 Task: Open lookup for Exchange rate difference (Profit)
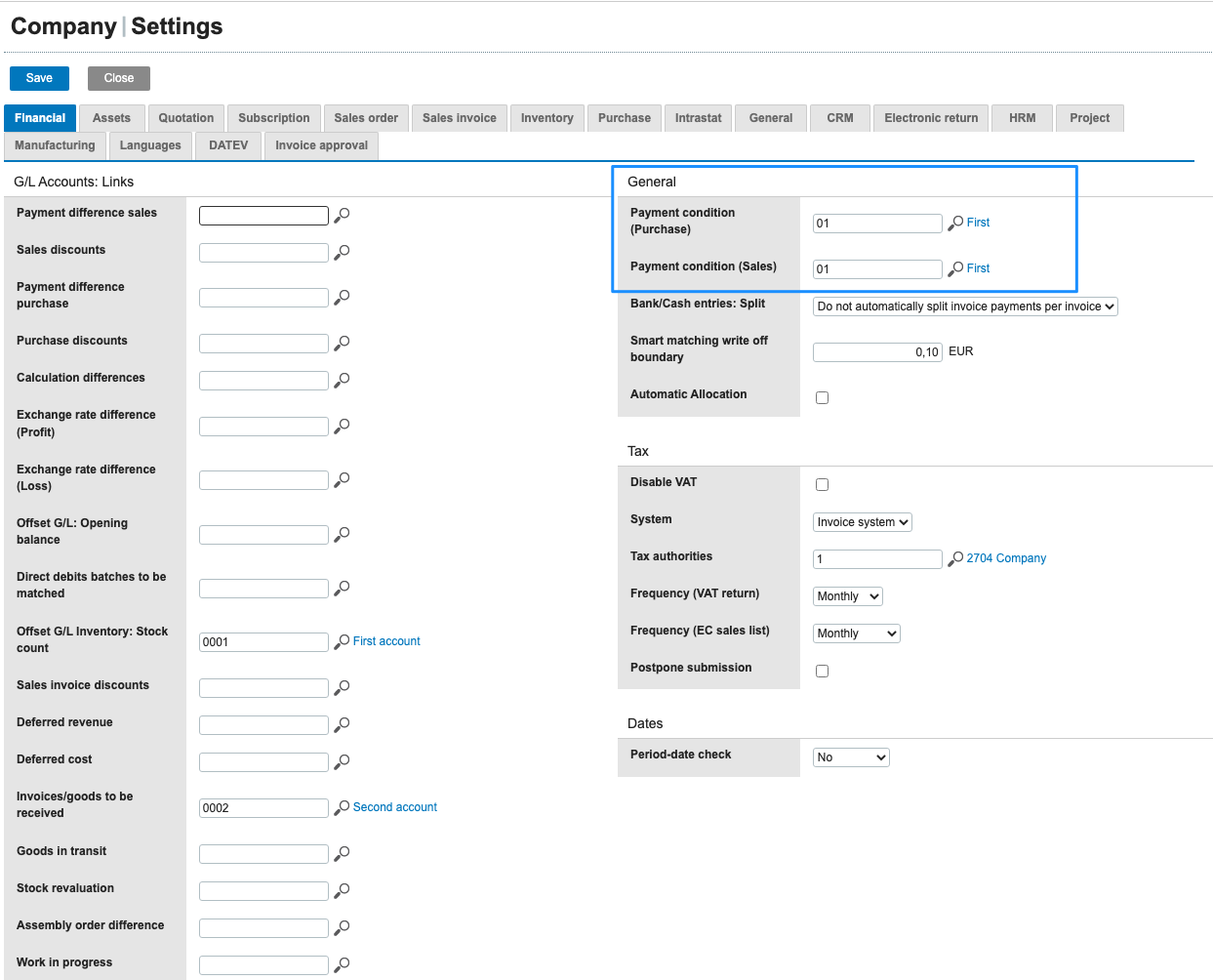tap(342, 426)
